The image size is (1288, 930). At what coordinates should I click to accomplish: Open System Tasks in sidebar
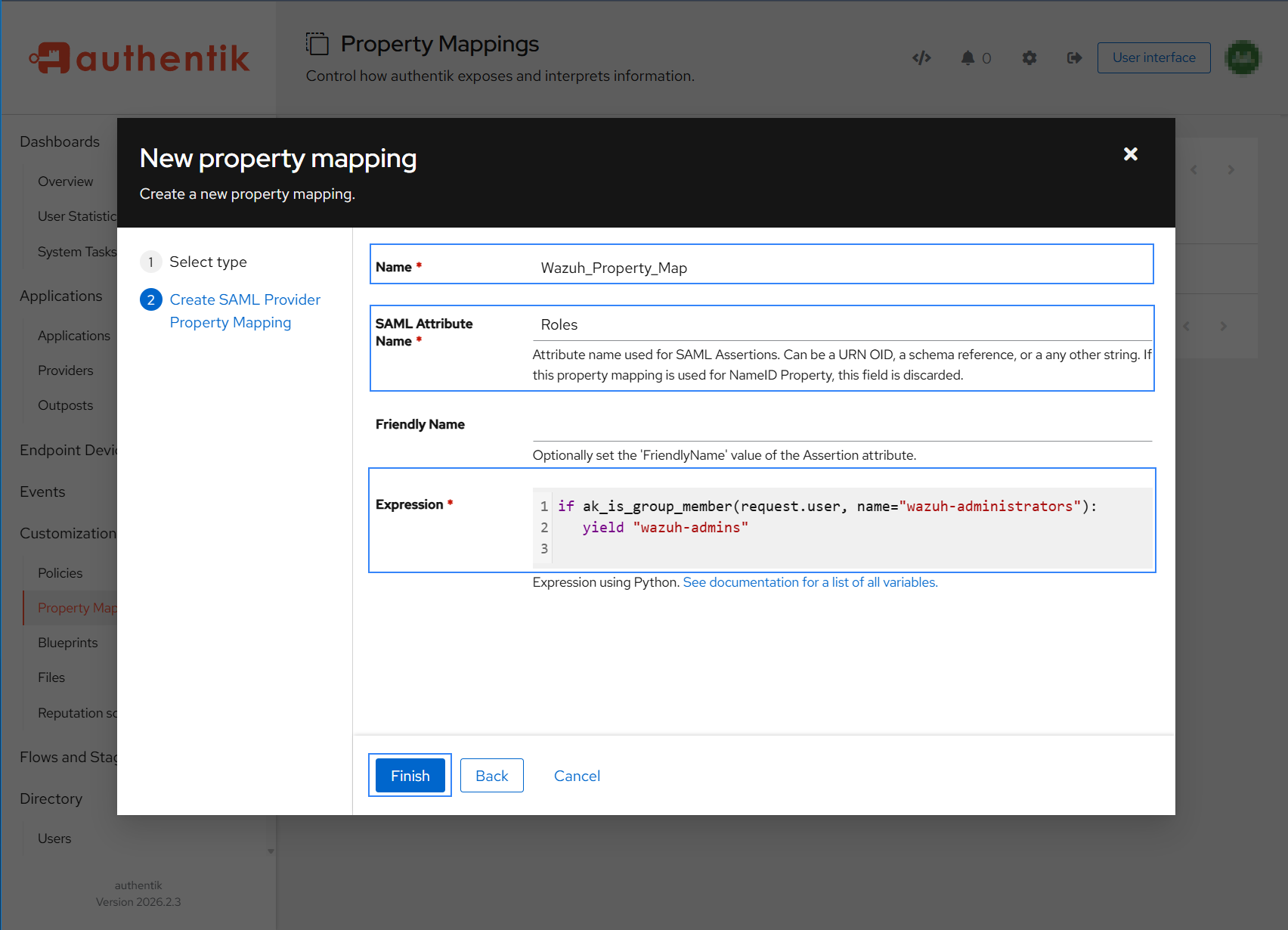tap(77, 252)
